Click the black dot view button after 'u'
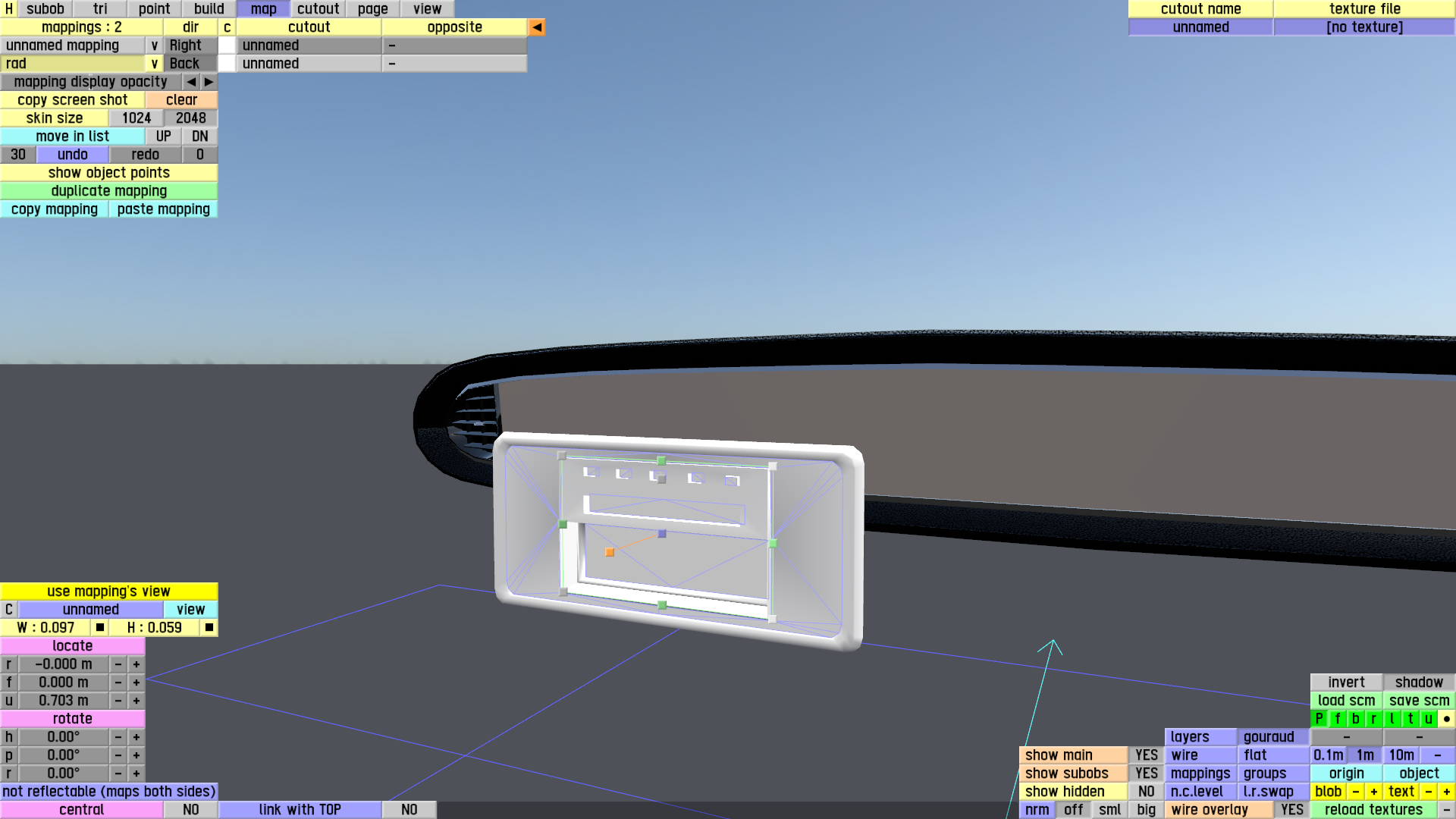 [1446, 719]
